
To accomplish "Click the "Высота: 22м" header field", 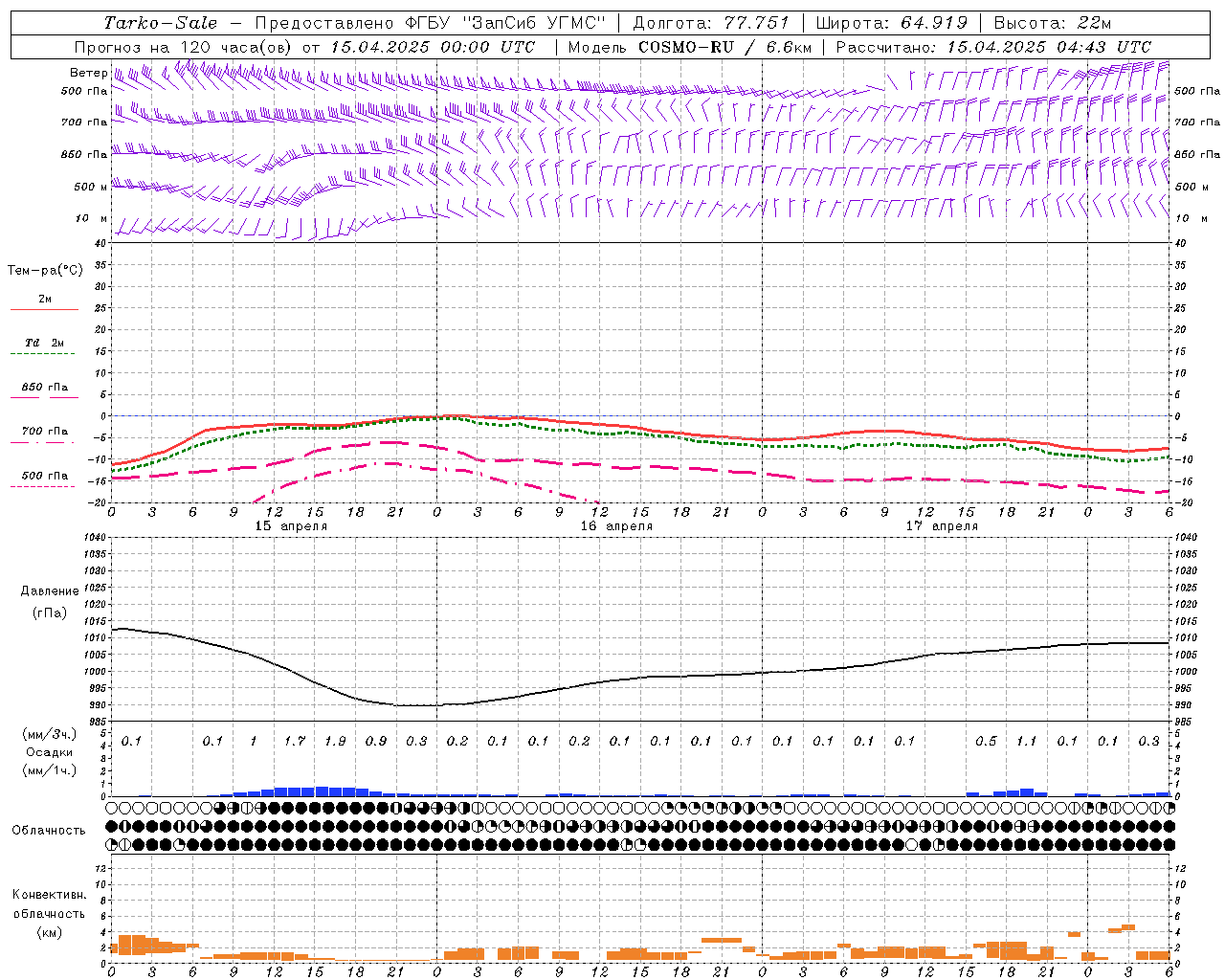I will pos(1052,23).
